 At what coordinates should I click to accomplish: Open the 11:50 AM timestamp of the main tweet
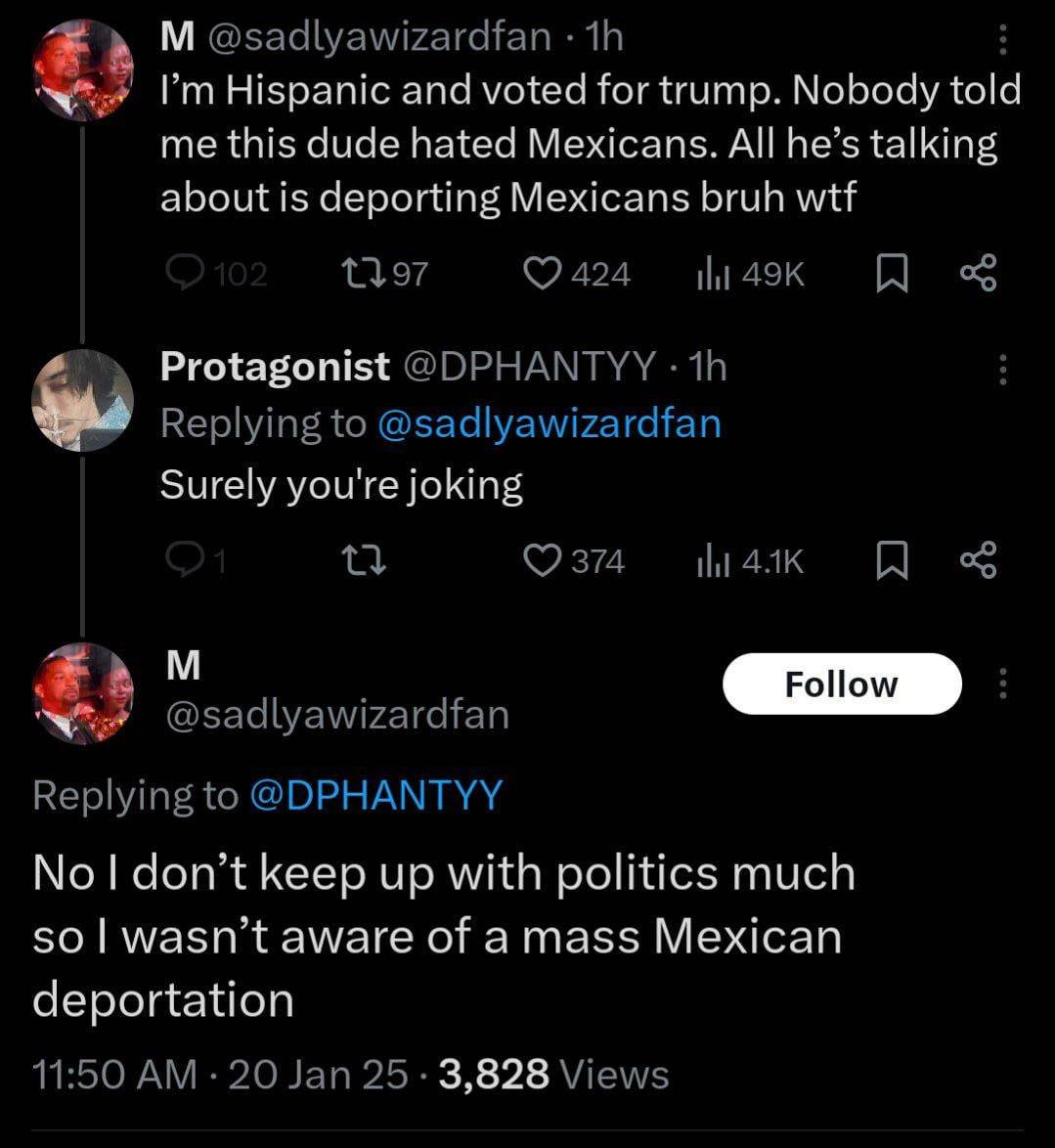tap(114, 1074)
